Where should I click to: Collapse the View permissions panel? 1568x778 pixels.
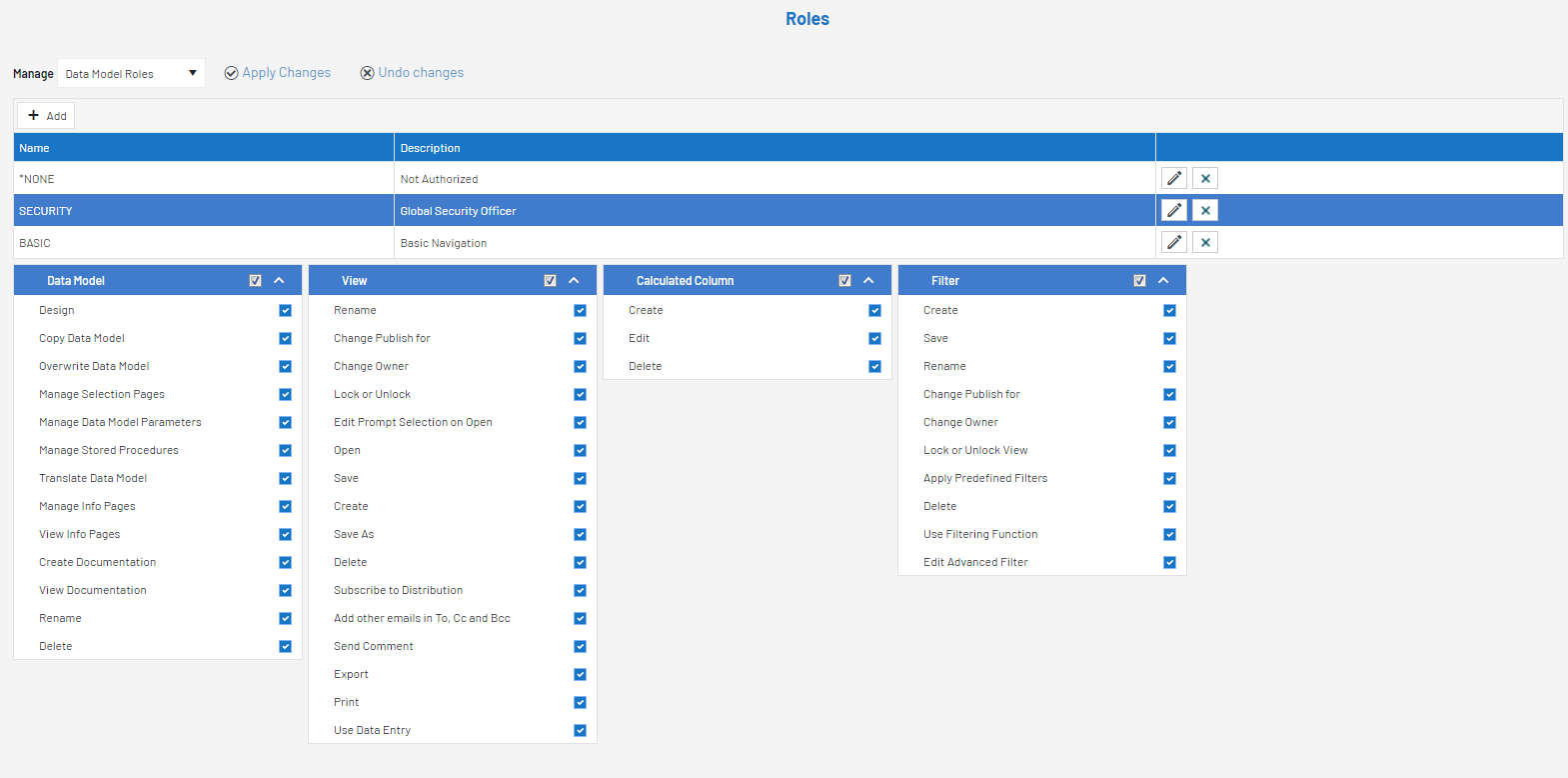click(574, 281)
